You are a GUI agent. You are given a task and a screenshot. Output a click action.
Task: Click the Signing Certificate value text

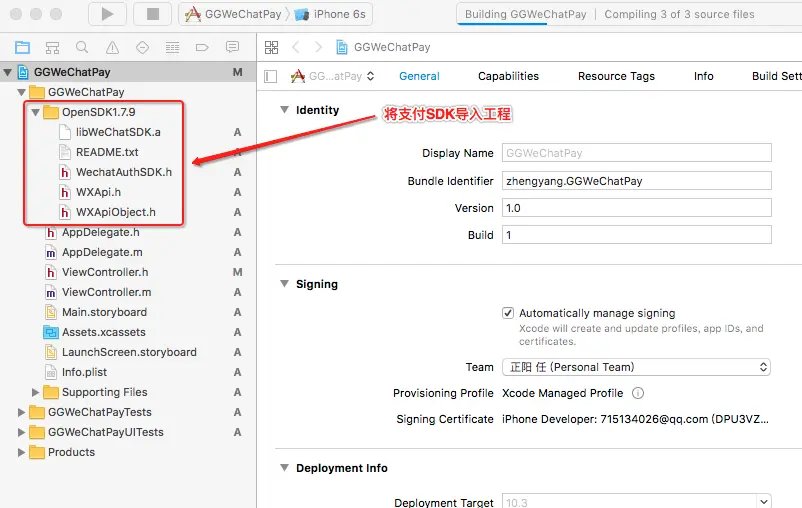click(x=635, y=419)
